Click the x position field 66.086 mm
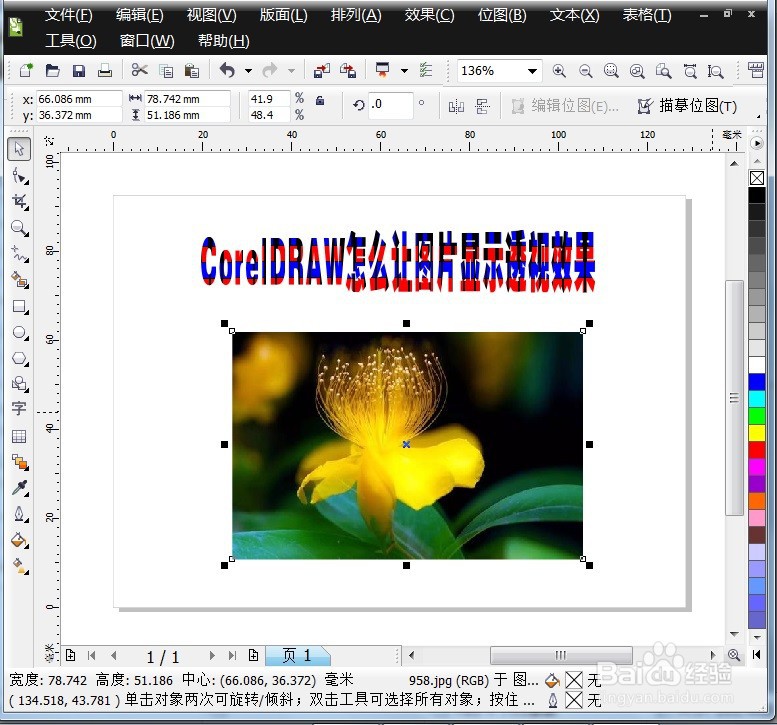Viewport: 777px width, 725px height. click(x=79, y=99)
